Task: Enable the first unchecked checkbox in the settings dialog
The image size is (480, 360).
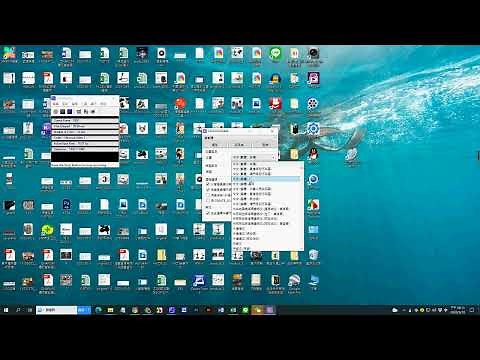Action: click(x=208, y=195)
